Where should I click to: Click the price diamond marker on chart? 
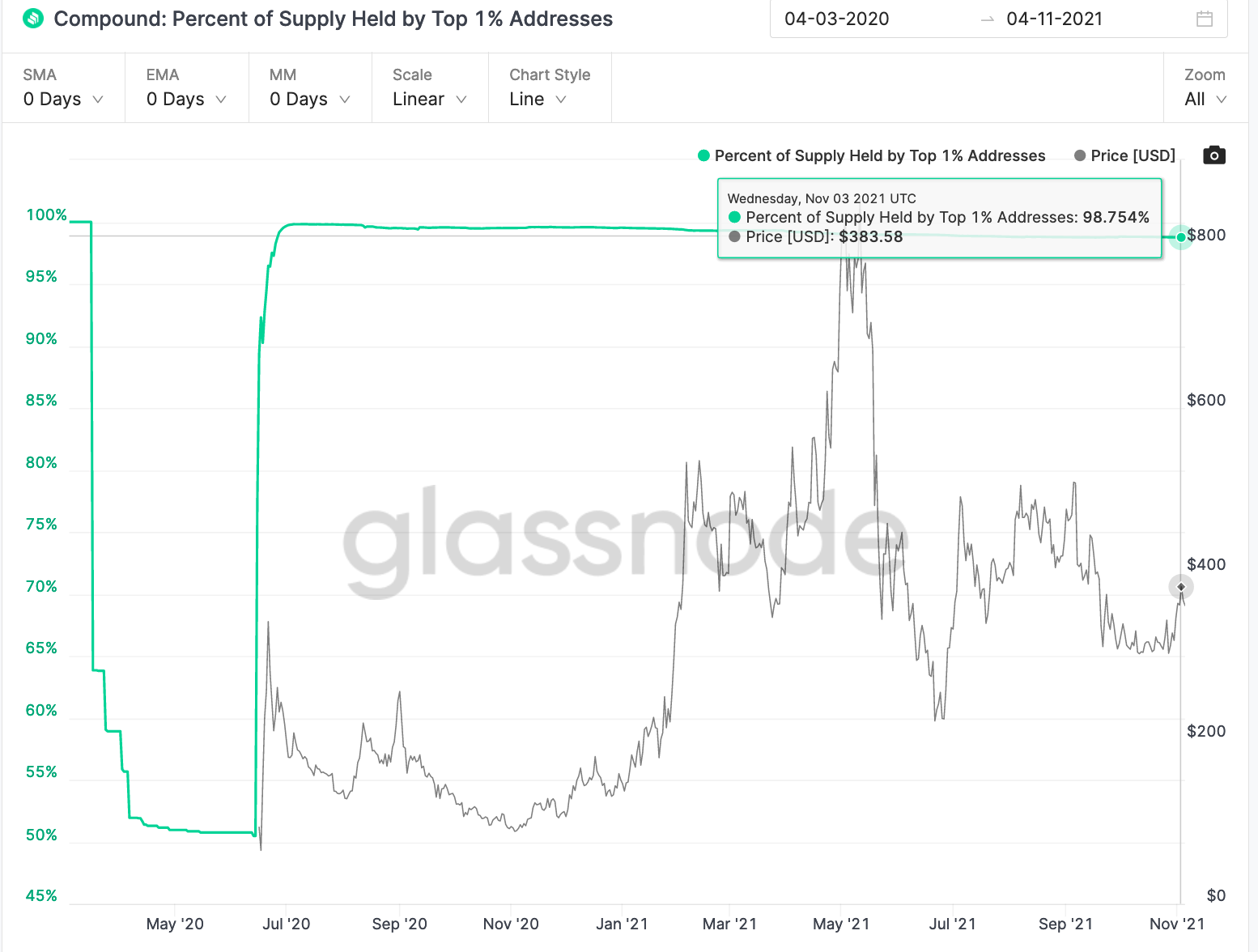point(1181,587)
